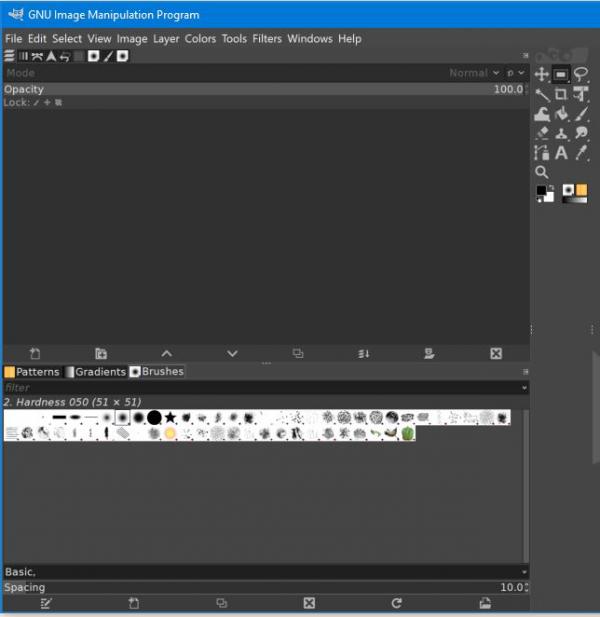Select the Paintbrush tool
Image resolution: width=600 pixels, height=617 pixels.
coord(581,114)
